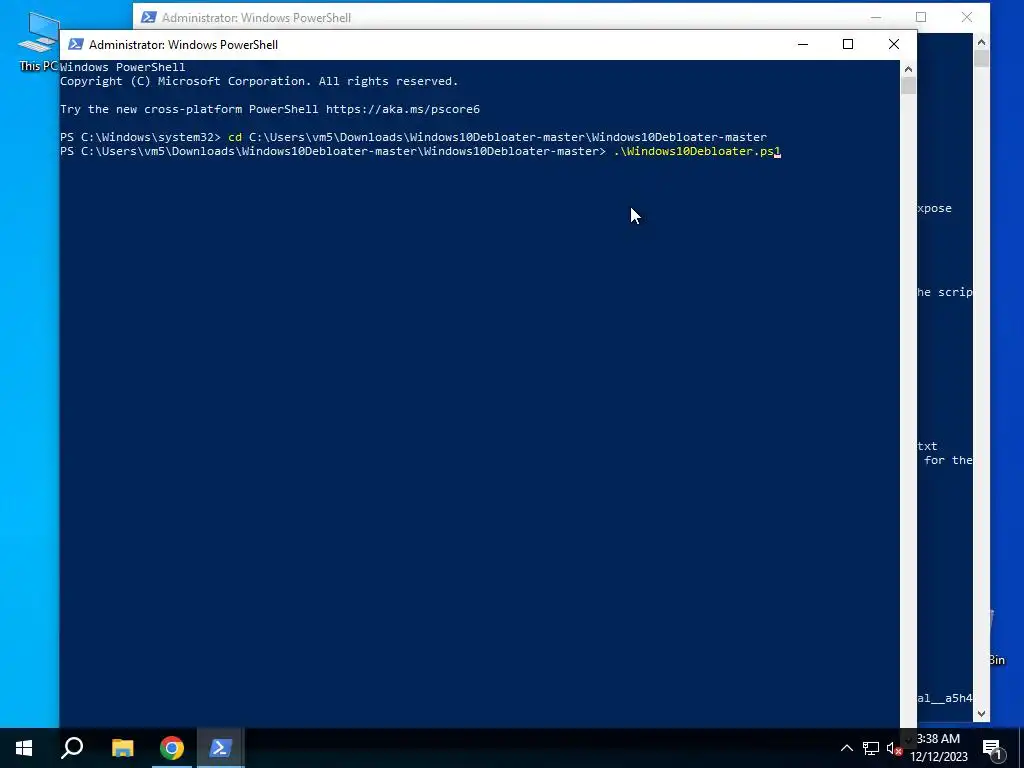Open network status tray icon
Screen dimensions: 1024x768
871,748
